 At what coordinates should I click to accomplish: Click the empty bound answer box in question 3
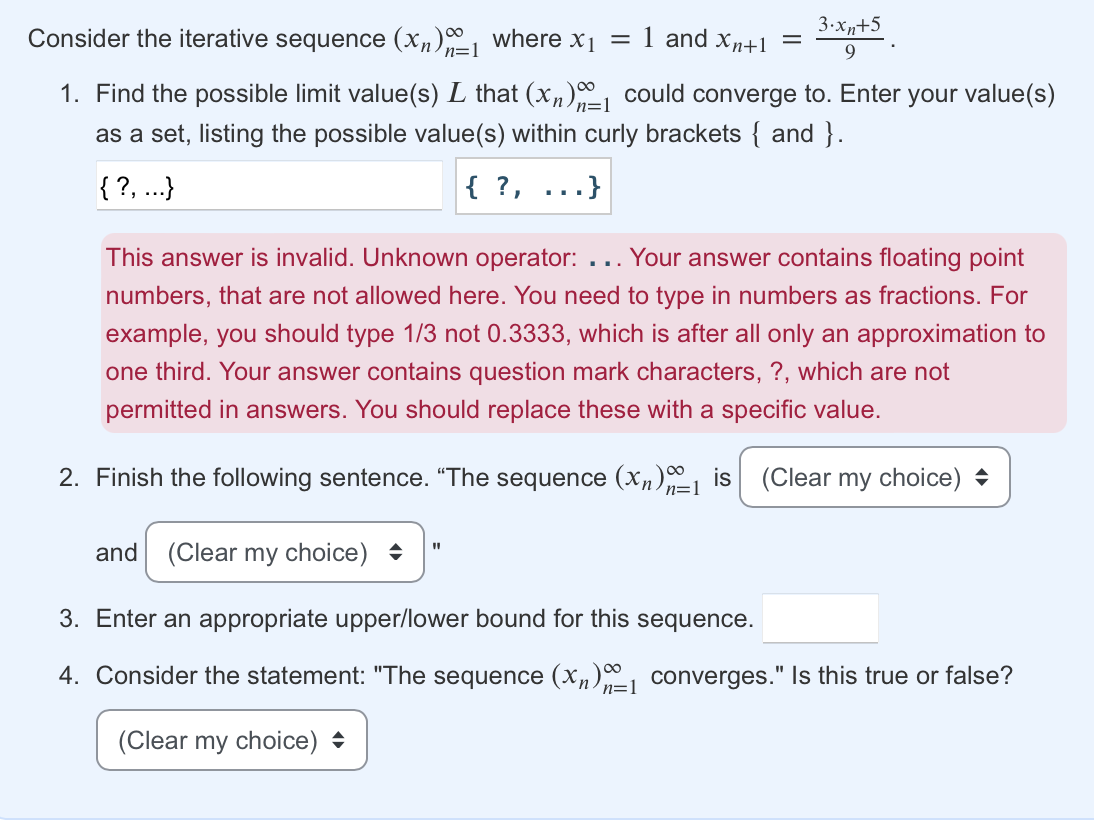click(820, 618)
